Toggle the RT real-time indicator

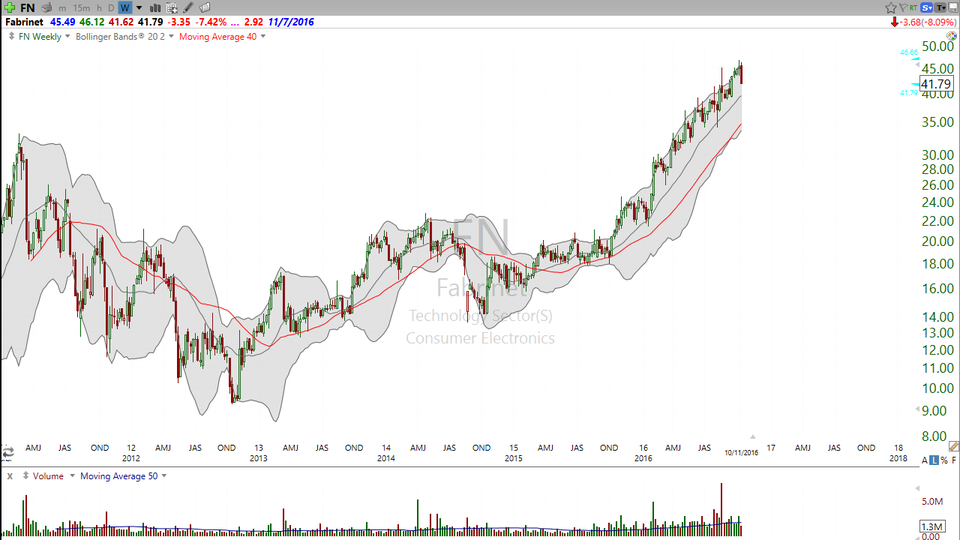(x=913, y=8)
